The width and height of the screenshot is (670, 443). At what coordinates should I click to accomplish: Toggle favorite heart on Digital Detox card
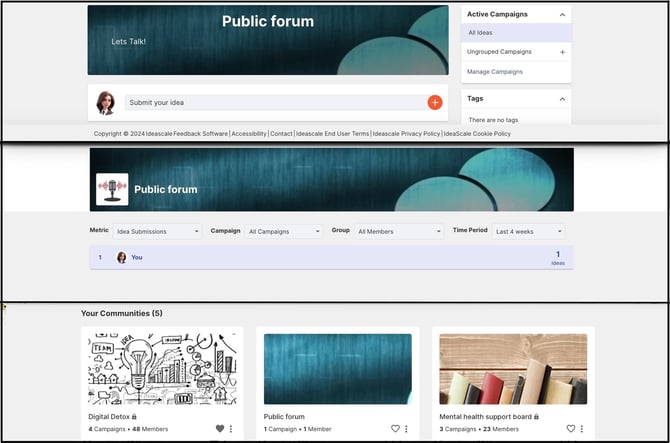pyautogui.click(x=220, y=428)
